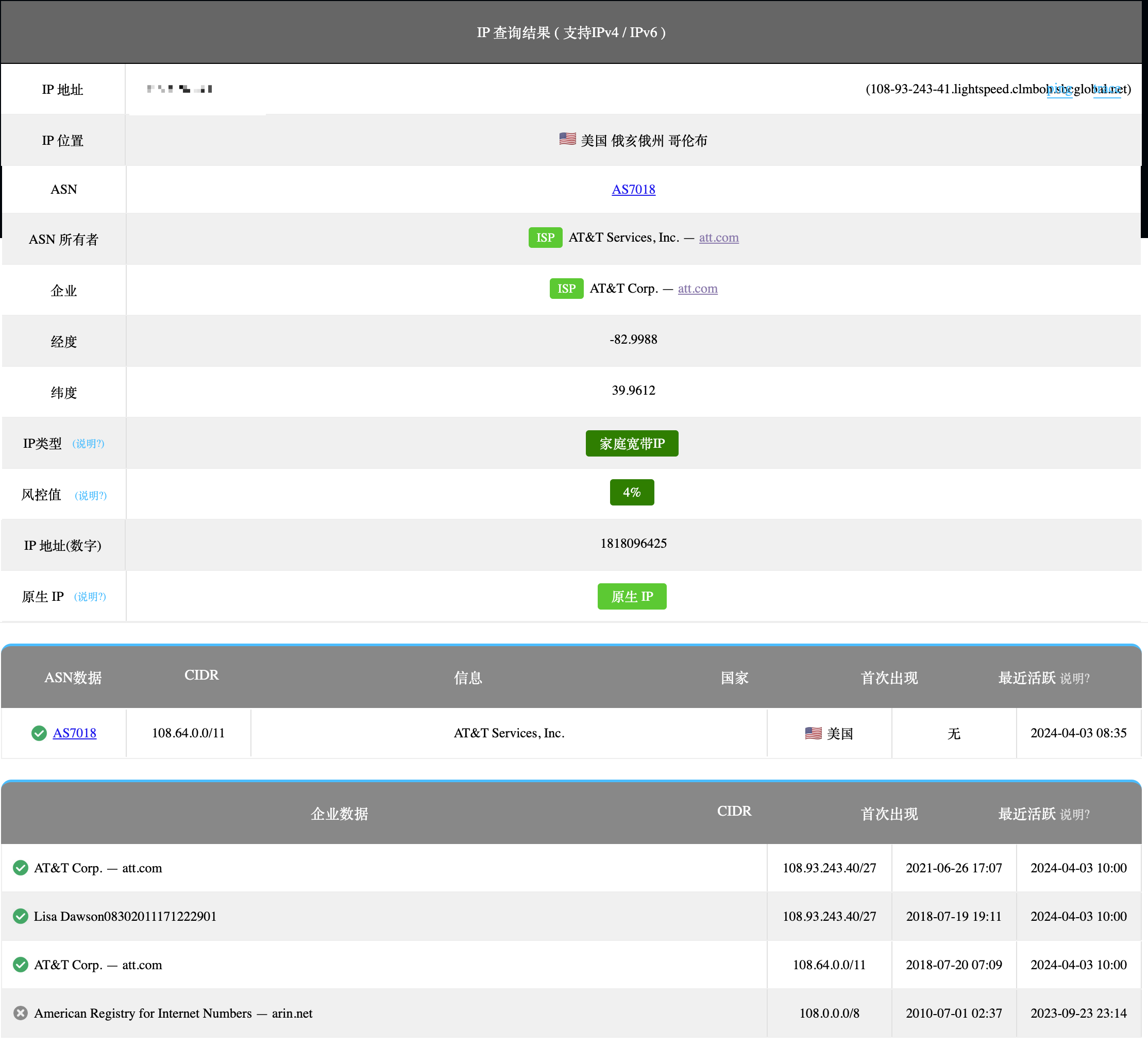Click the trace link
1148x1046 pixels.
coord(1106,89)
